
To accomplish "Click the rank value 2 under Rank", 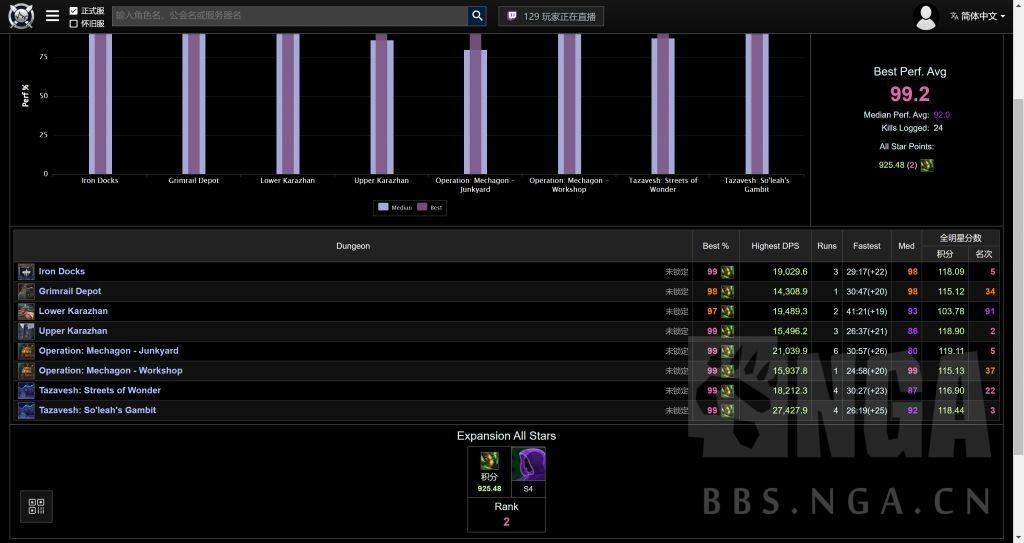I will click(x=506, y=522).
